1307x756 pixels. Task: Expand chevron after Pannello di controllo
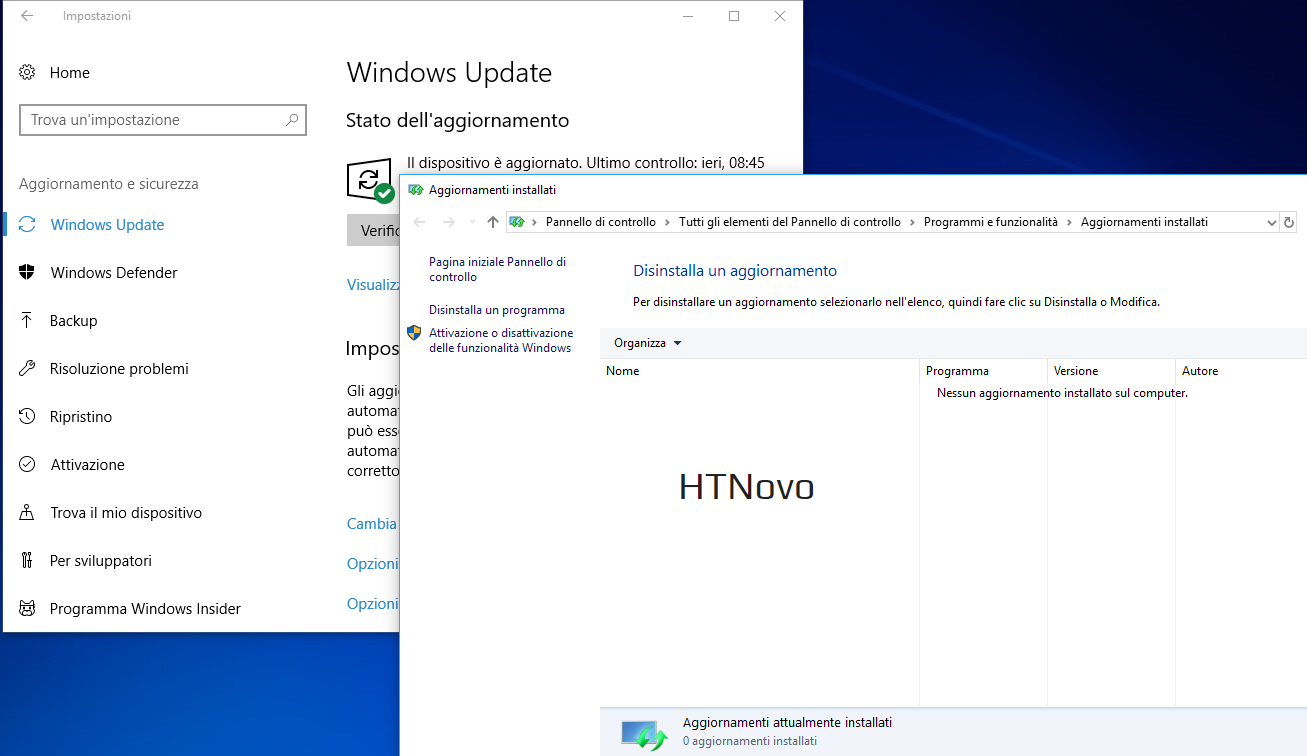point(667,222)
